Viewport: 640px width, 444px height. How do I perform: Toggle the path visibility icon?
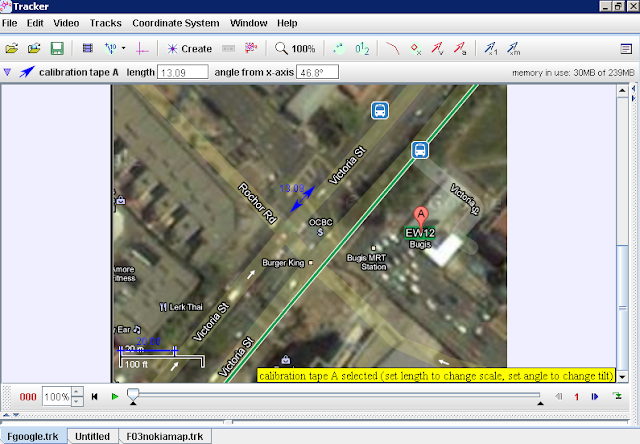click(393, 49)
